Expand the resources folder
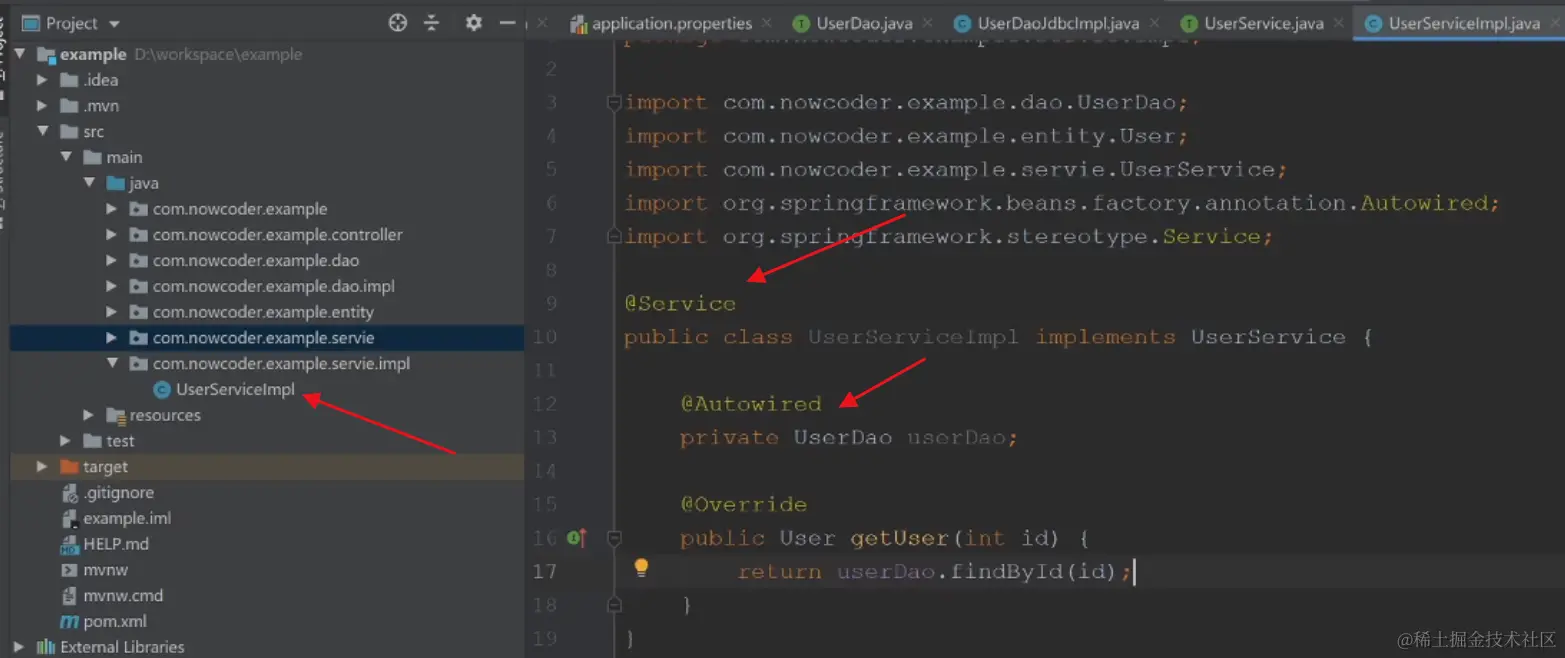 tap(89, 415)
